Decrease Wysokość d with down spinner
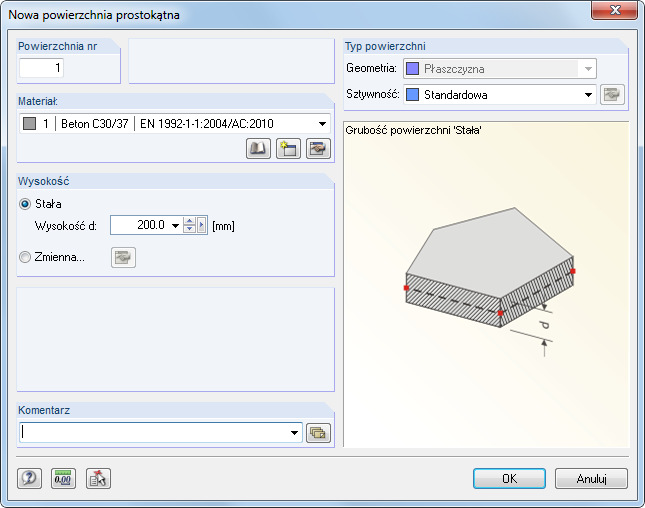 189,230
